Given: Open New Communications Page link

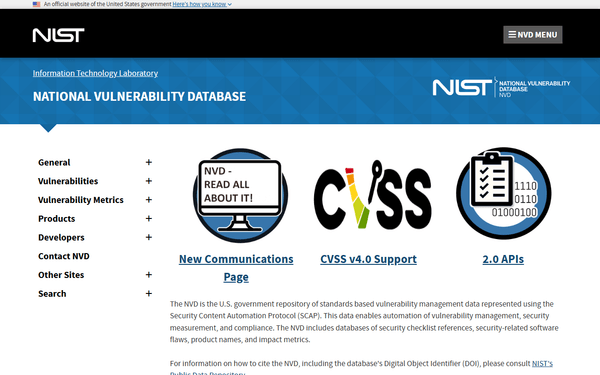Looking at the screenshot, I should coord(236,268).
